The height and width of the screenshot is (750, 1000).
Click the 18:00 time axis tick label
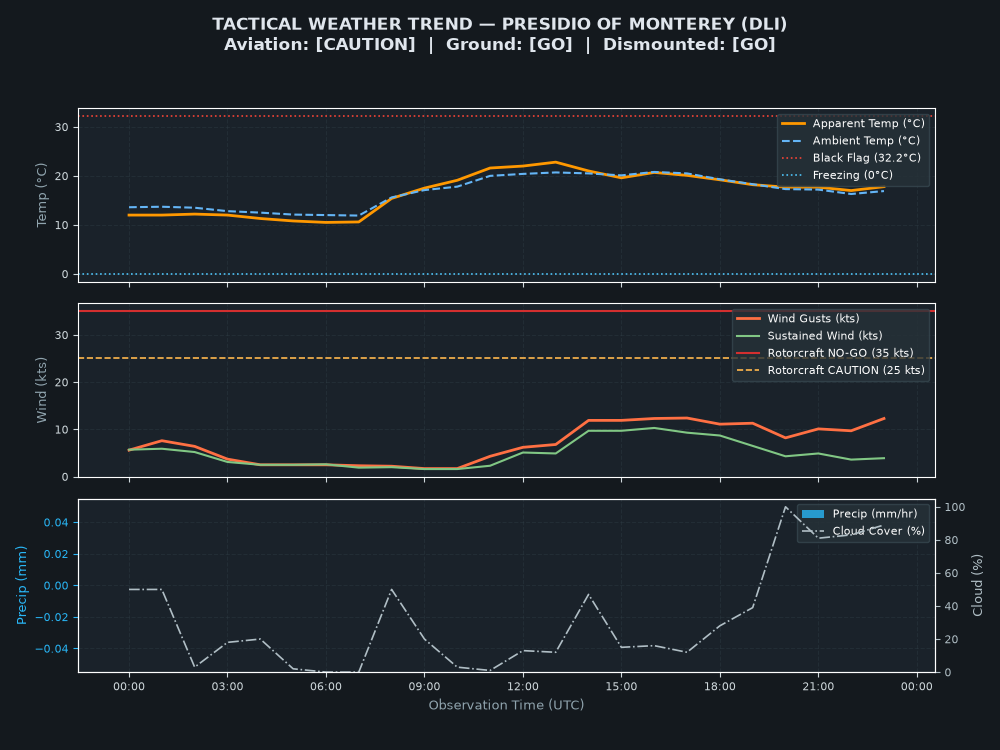coord(720,687)
